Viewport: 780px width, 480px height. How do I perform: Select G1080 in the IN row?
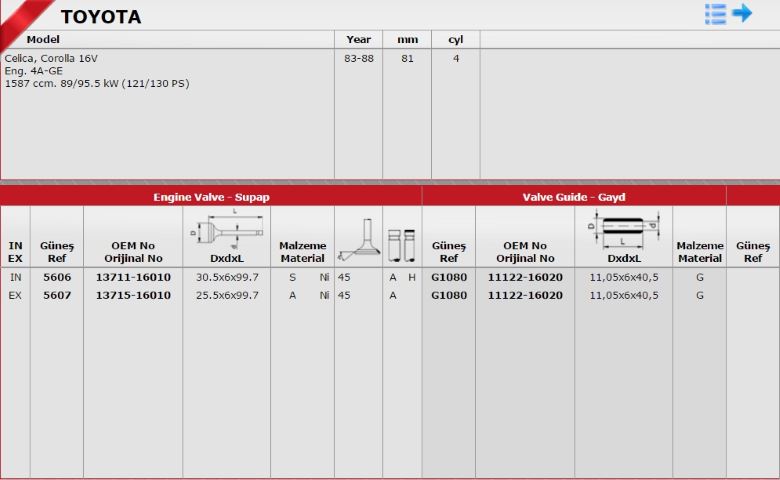449,277
